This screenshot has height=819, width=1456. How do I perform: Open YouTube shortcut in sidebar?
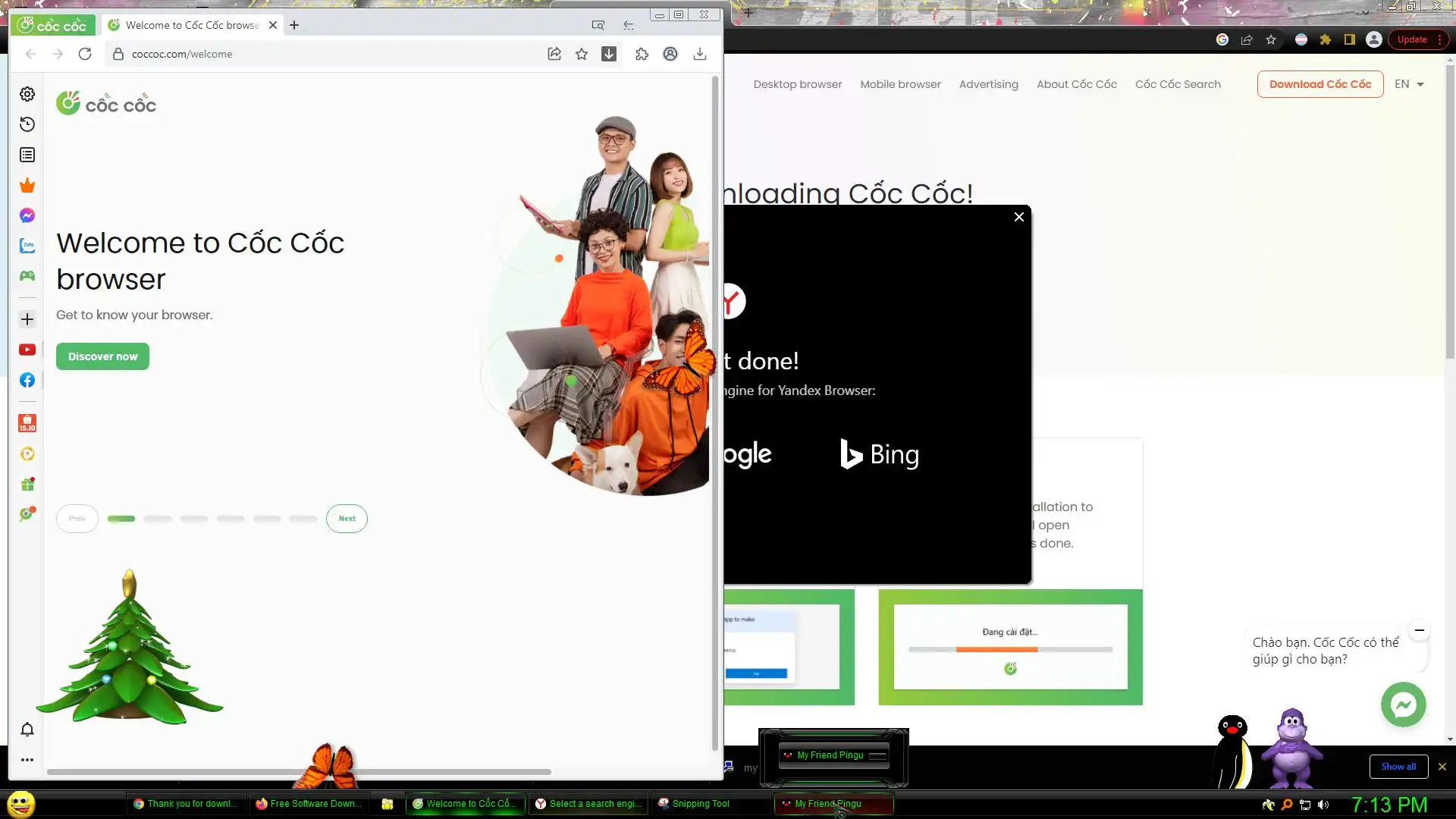[x=27, y=350]
